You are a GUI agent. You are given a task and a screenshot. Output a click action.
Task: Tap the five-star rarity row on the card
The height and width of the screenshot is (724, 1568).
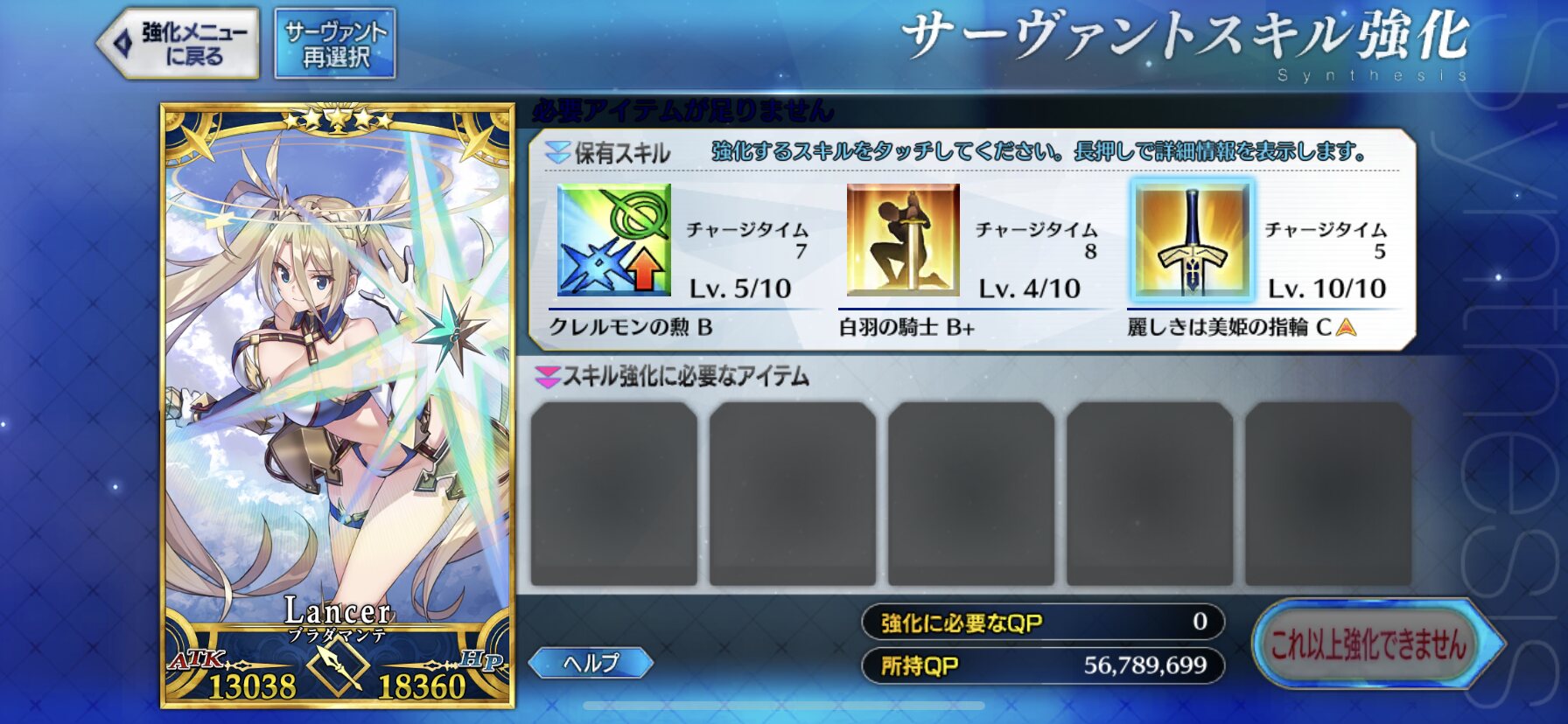[x=338, y=118]
